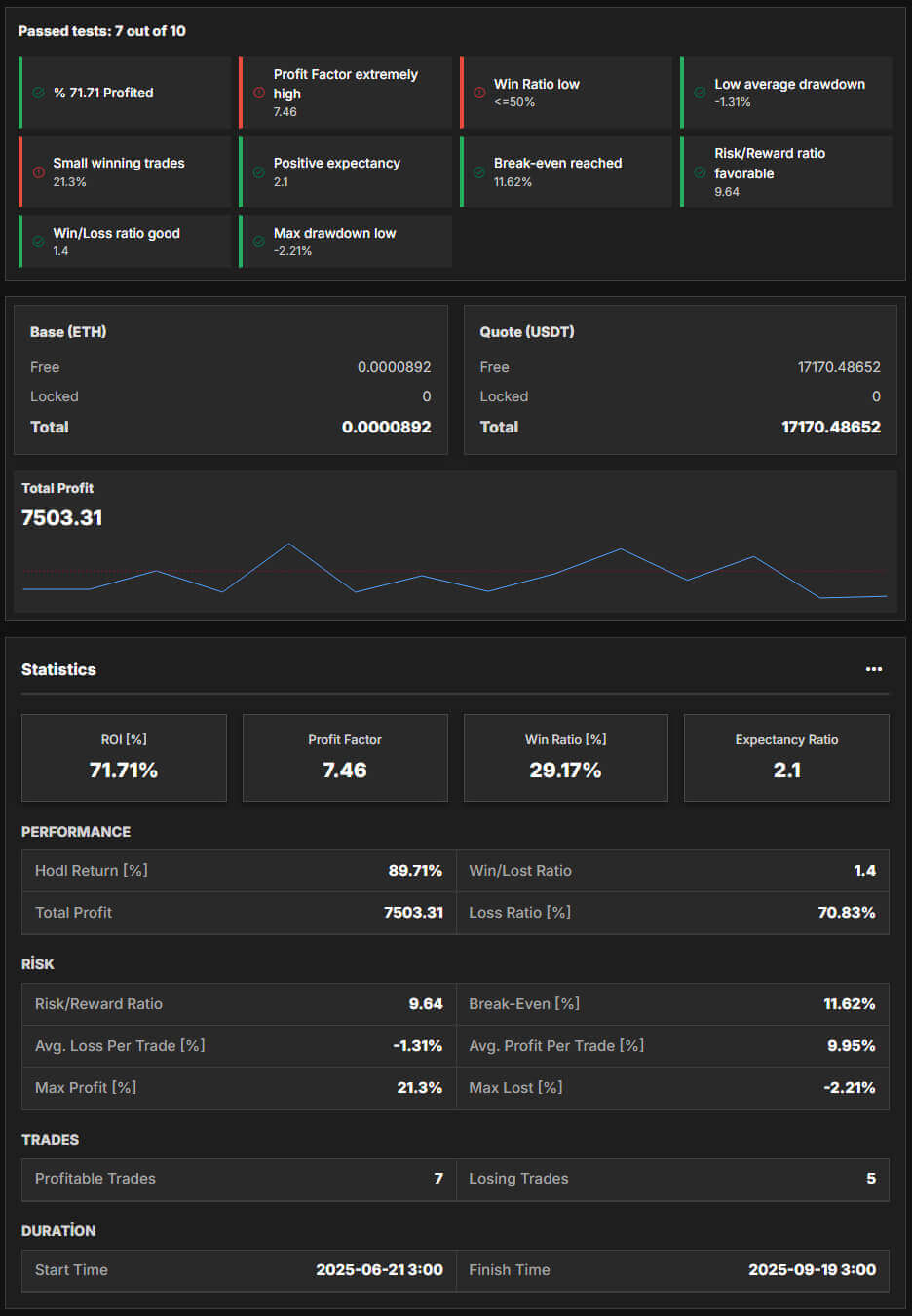Click the Quote (USDT) Free balance amount

(838, 367)
